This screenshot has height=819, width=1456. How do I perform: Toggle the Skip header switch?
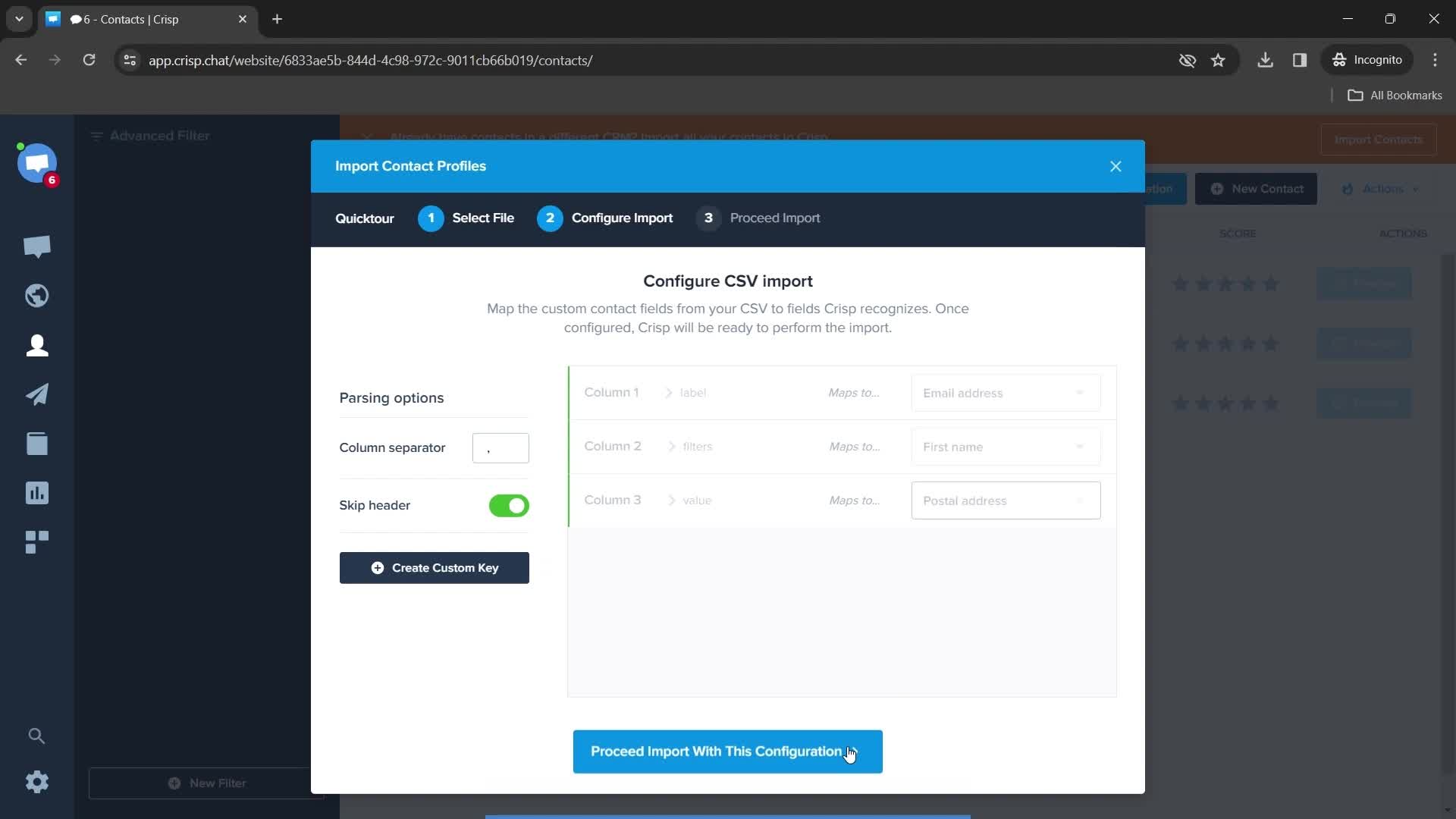point(509,505)
